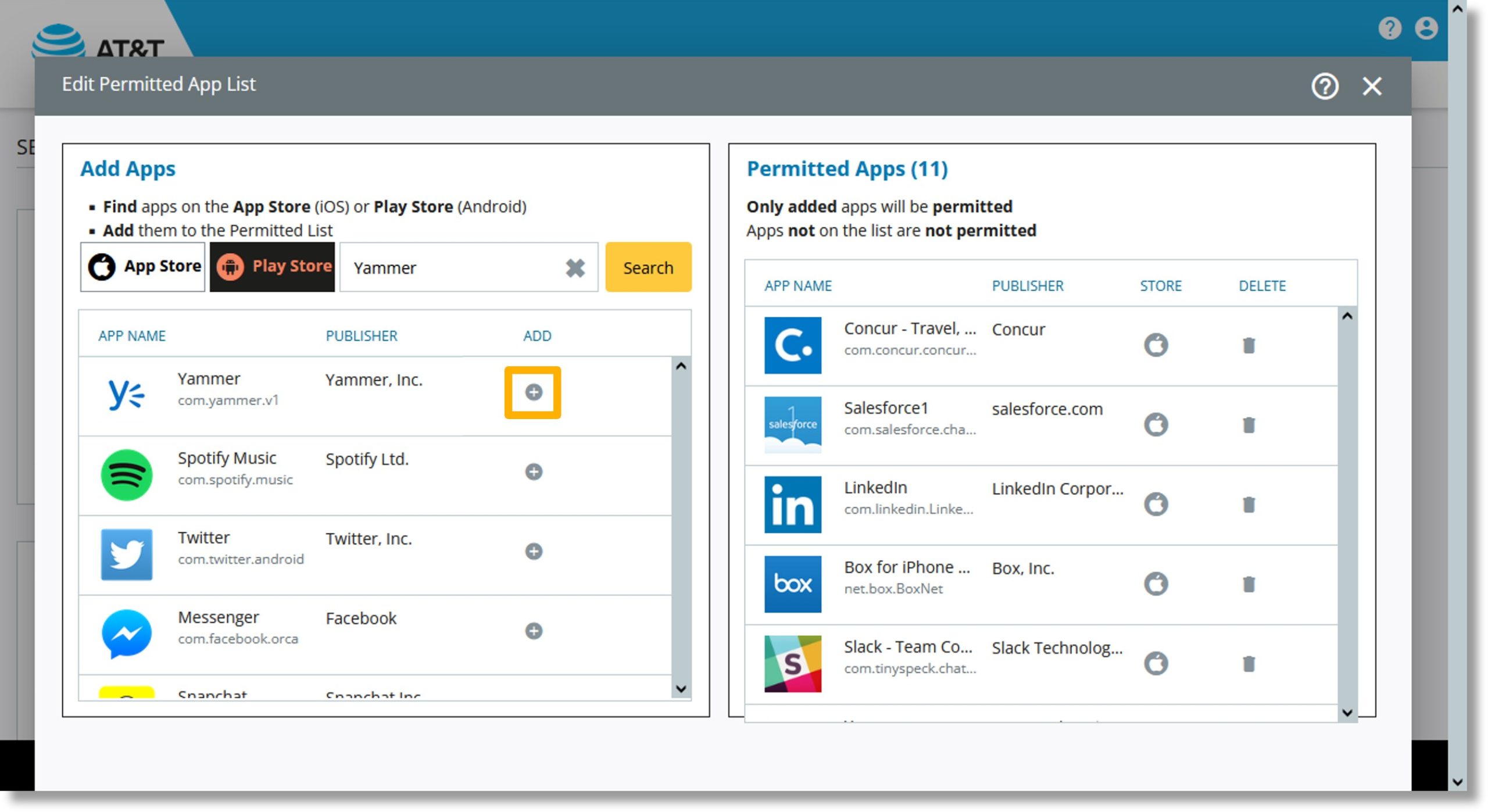Click the Permitted Apps list scroll down arrow

(x=1347, y=713)
